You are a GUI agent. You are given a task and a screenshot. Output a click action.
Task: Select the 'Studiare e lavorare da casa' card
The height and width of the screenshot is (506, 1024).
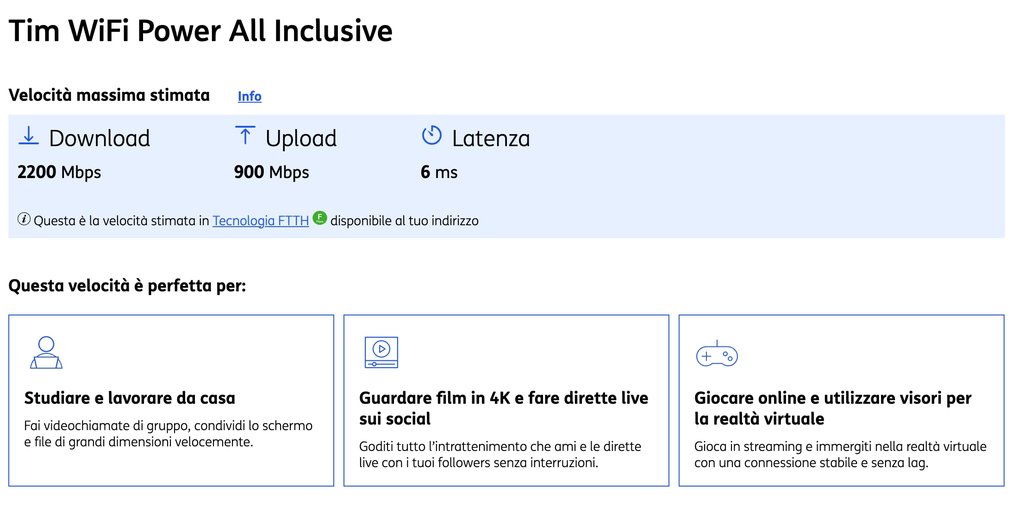171,400
